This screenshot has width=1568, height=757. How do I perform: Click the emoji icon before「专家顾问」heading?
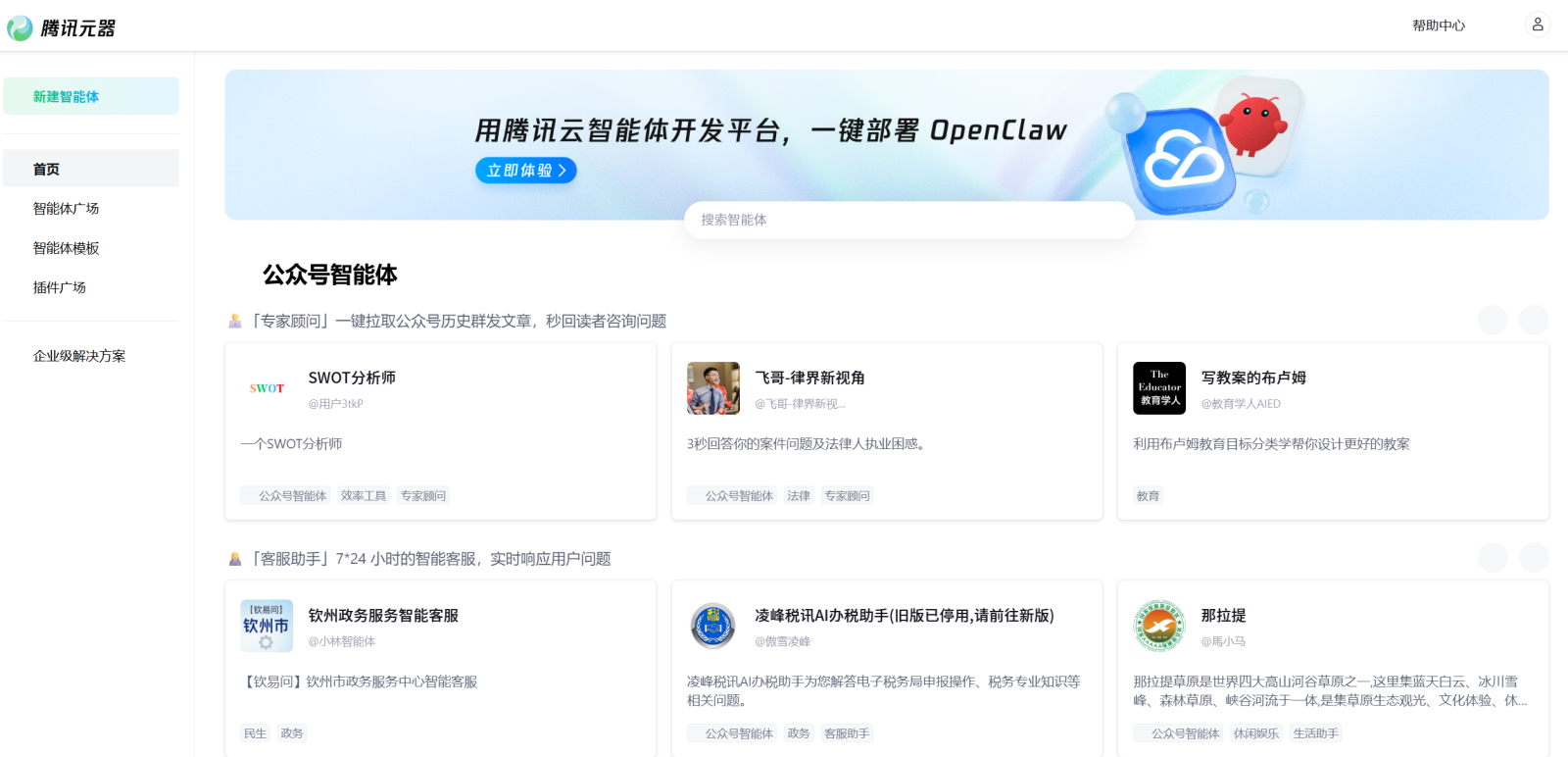click(x=235, y=321)
